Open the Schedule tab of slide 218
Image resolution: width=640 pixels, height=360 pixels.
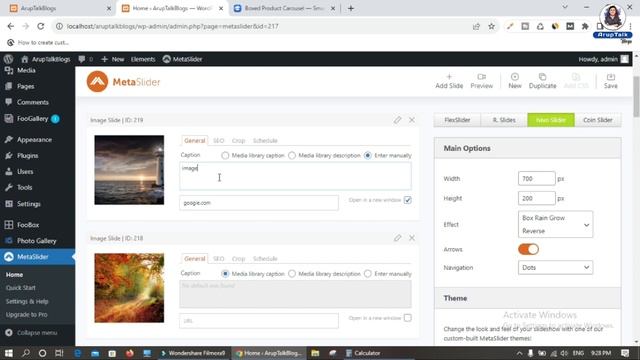pyautogui.click(x=265, y=258)
